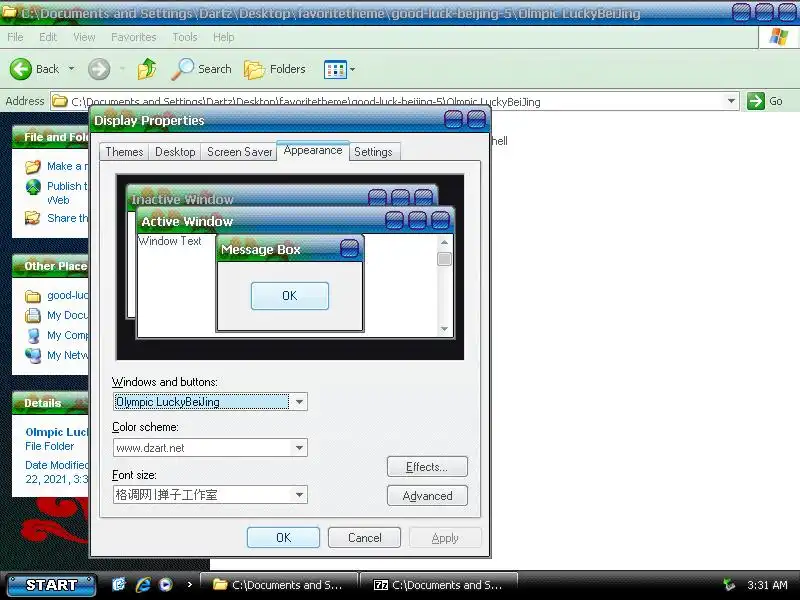Toggle the Folders pane icon

point(254,69)
